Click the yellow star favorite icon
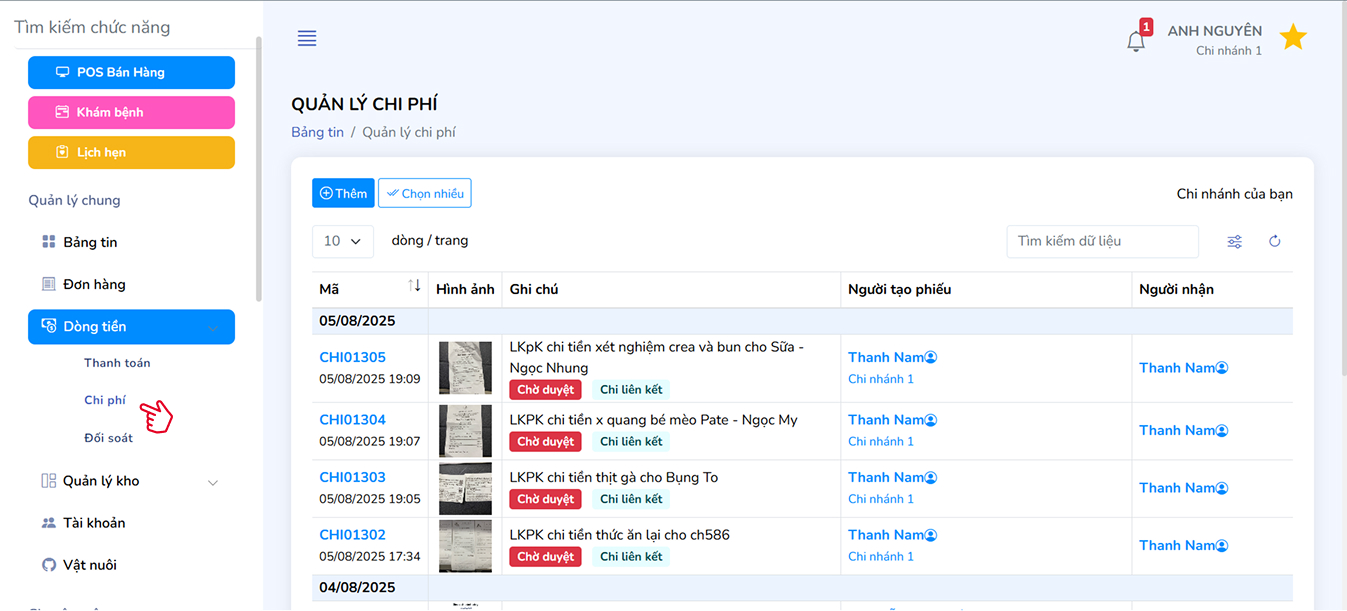Image resolution: width=1347 pixels, height=611 pixels. (x=1293, y=36)
